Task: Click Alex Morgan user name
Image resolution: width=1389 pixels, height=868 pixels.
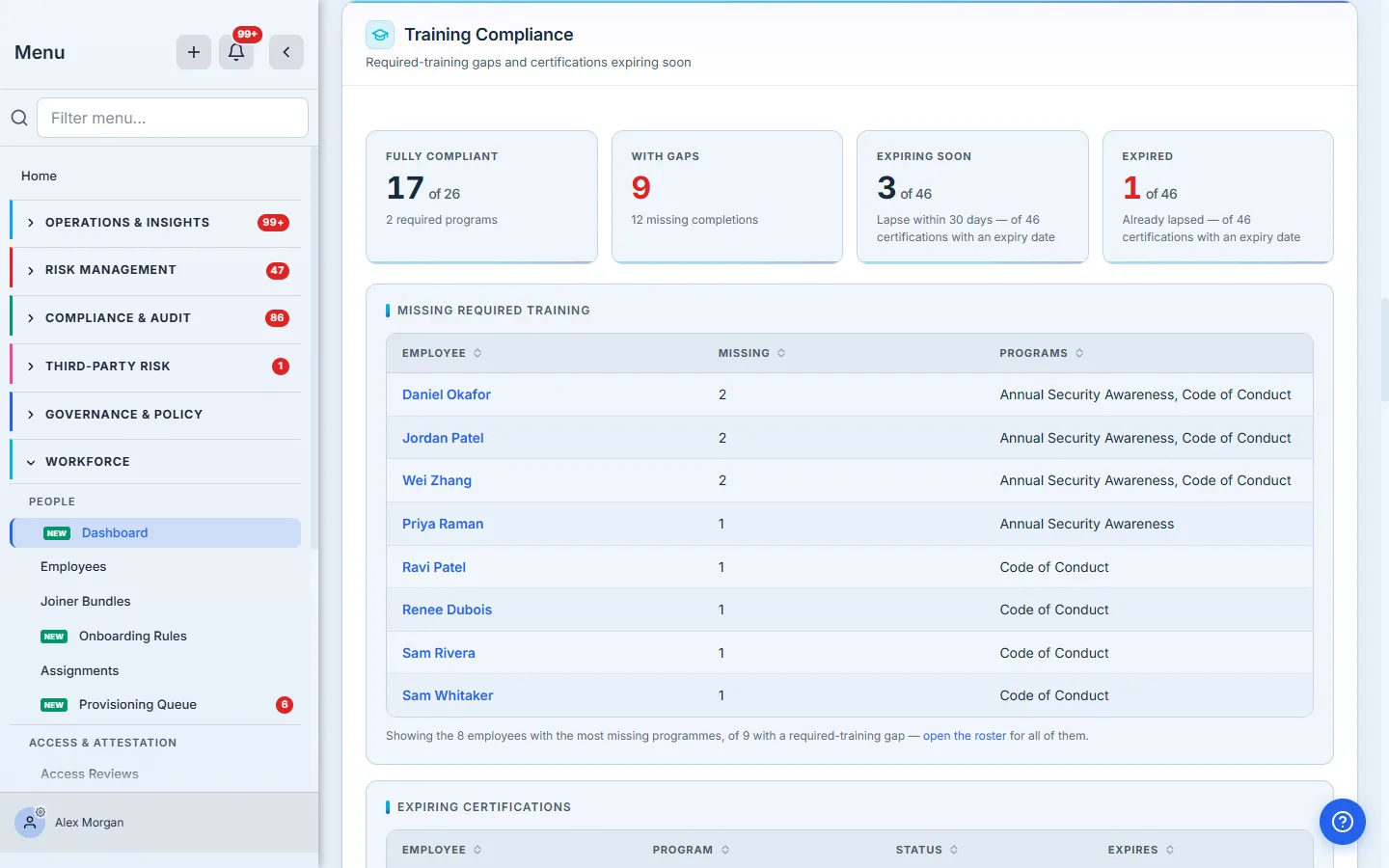Action: tap(90, 823)
